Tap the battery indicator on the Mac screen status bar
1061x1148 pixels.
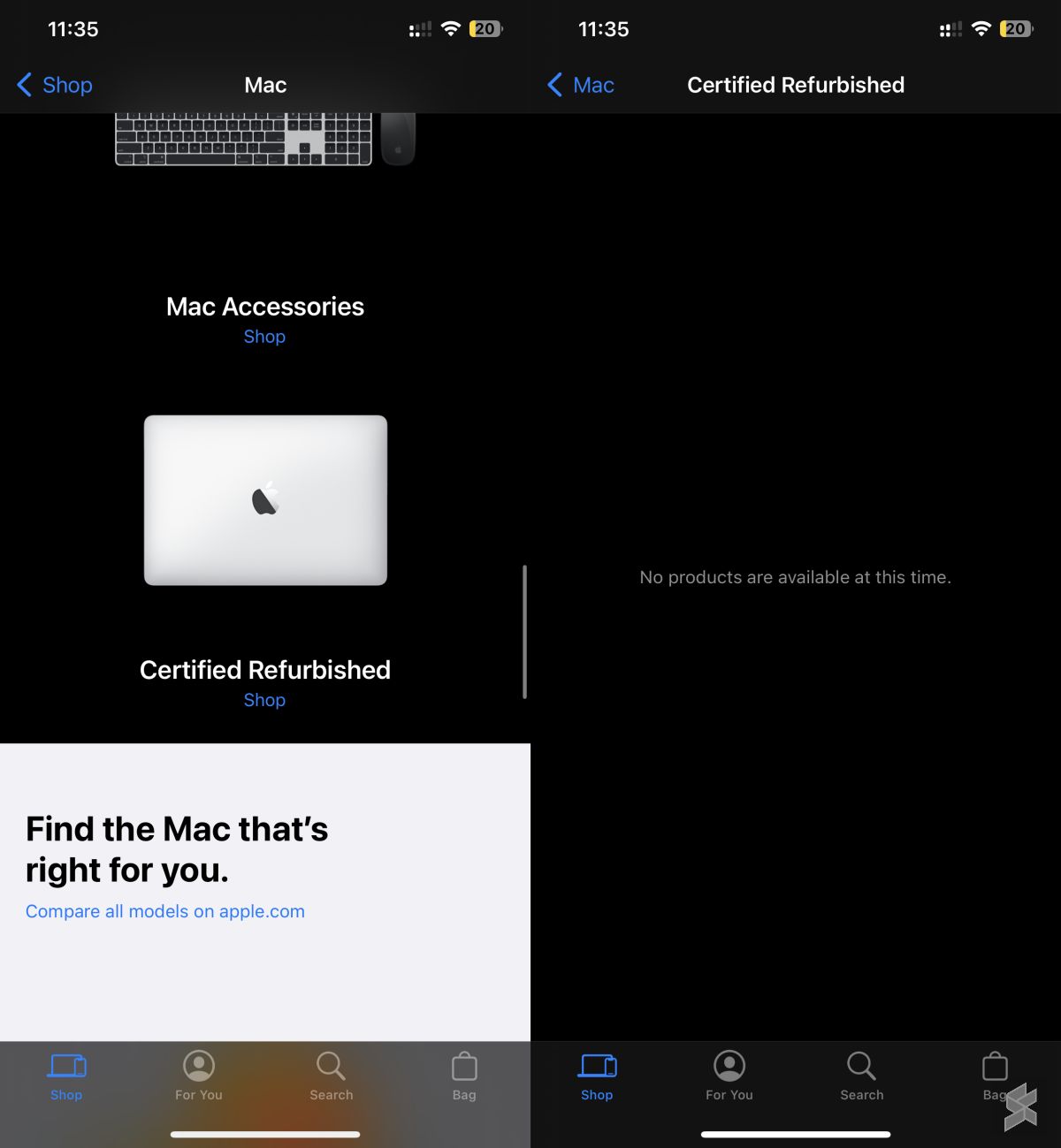[485, 29]
